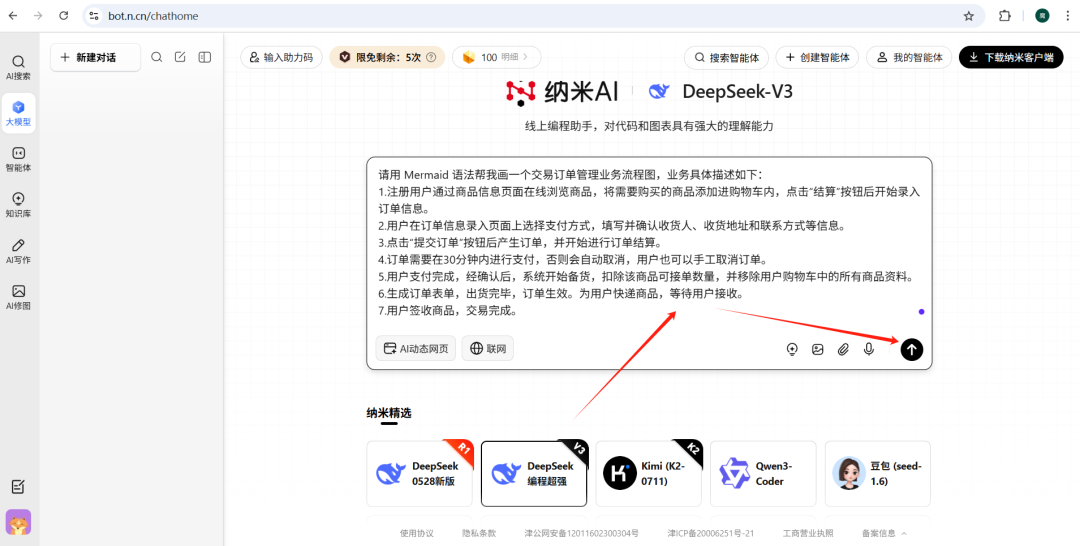The width and height of the screenshot is (1080, 546).
Task: Open AI修图 sidebar tool
Action: point(19,297)
